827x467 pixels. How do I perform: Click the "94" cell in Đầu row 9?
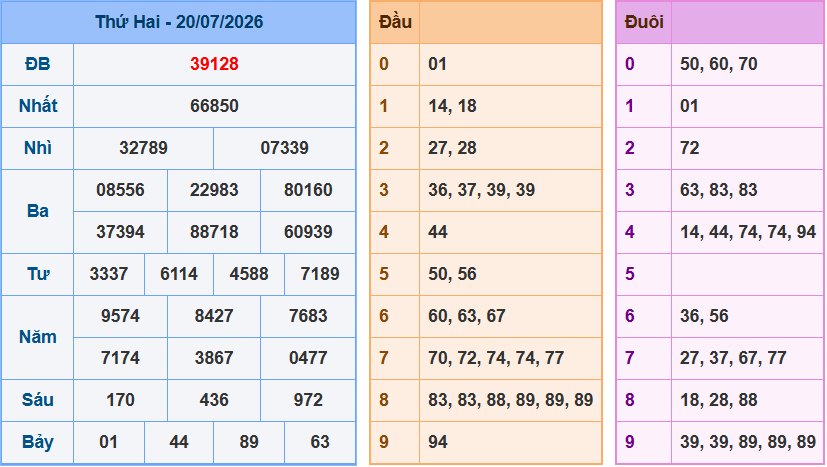[x=511, y=442]
